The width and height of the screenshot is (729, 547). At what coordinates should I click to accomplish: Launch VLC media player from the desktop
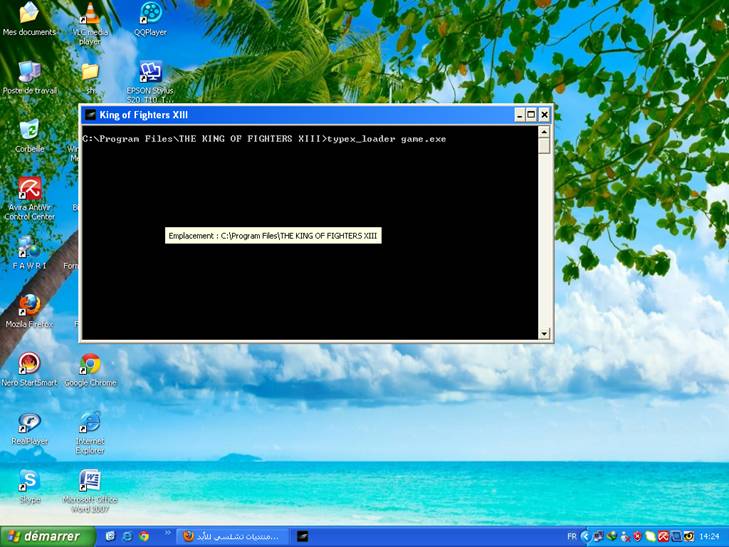[90, 23]
